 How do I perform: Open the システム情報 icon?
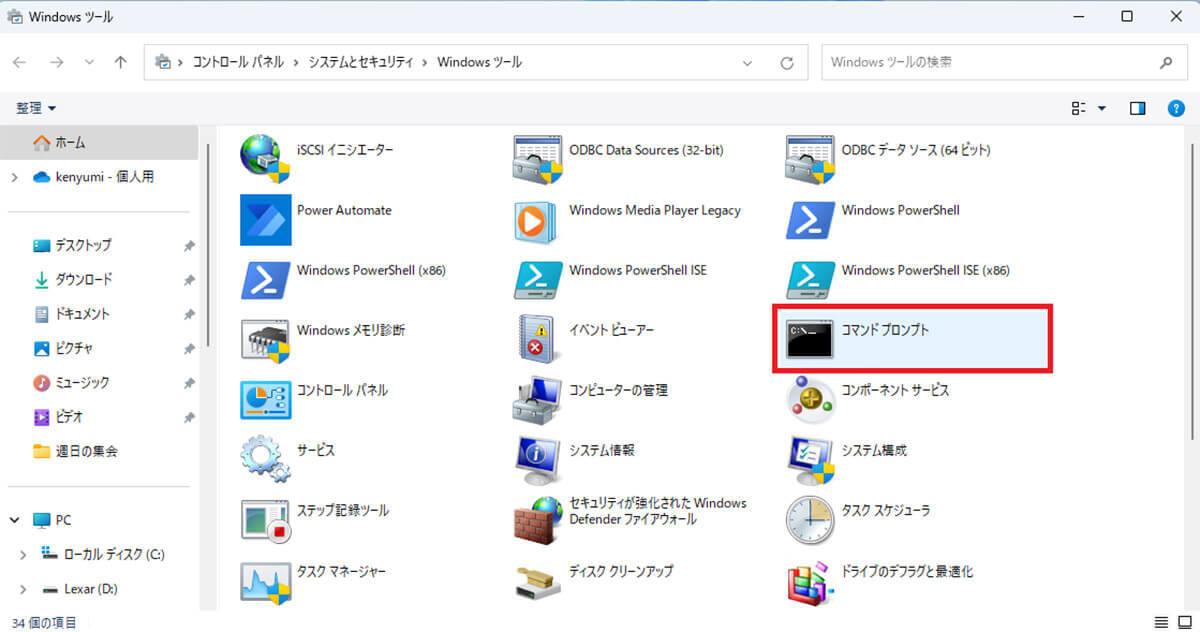click(538, 460)
